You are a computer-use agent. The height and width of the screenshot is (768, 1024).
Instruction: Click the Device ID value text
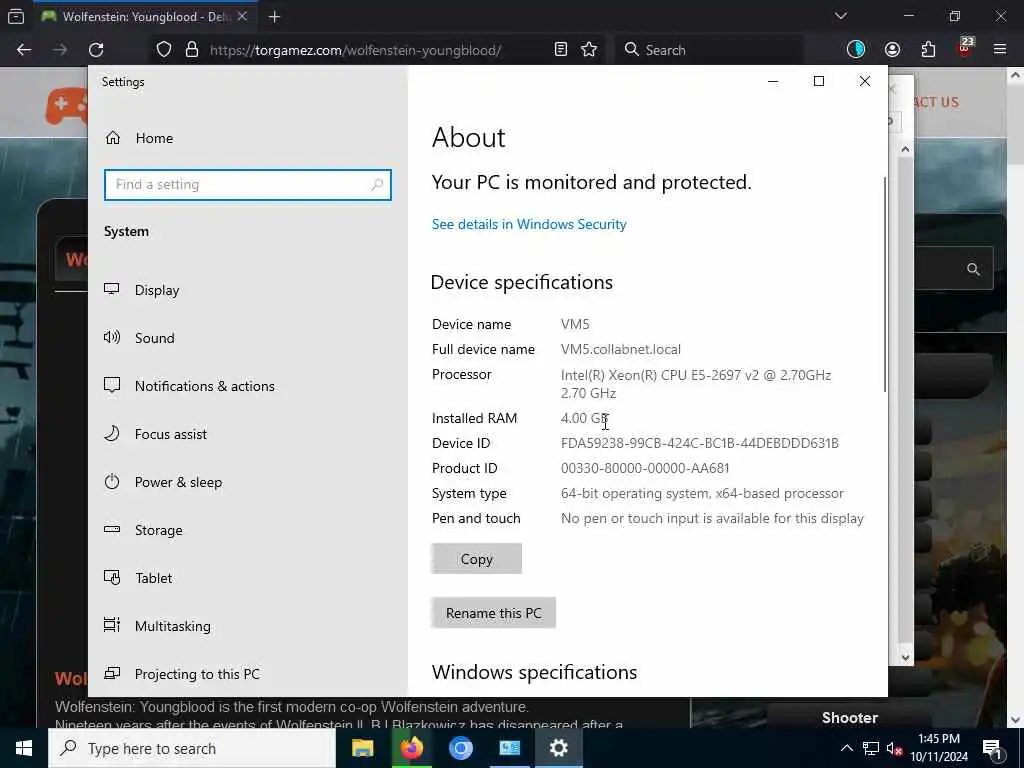click(x=699, y=443)
